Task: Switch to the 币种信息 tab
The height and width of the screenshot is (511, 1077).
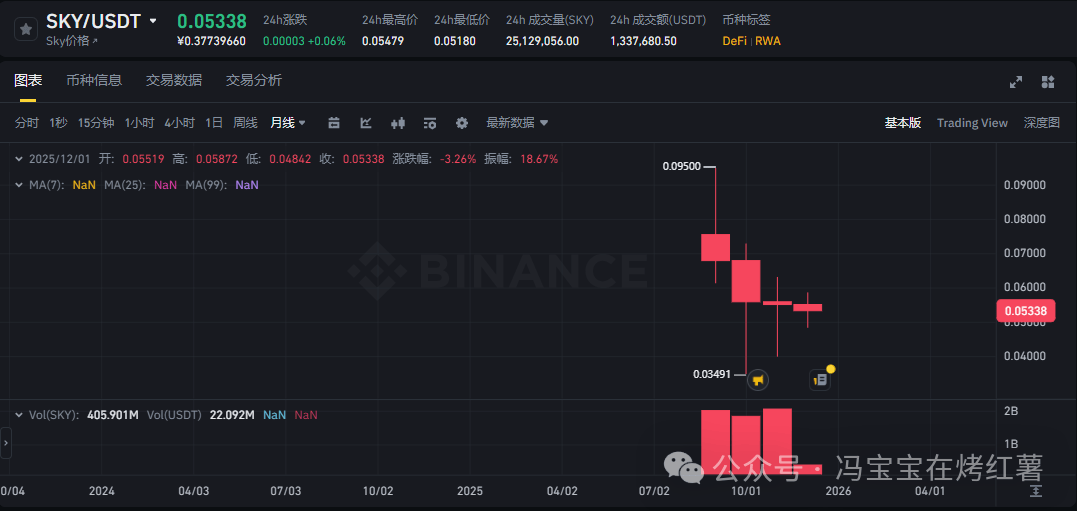Action: pyautogui.click(x=94, y=80)
